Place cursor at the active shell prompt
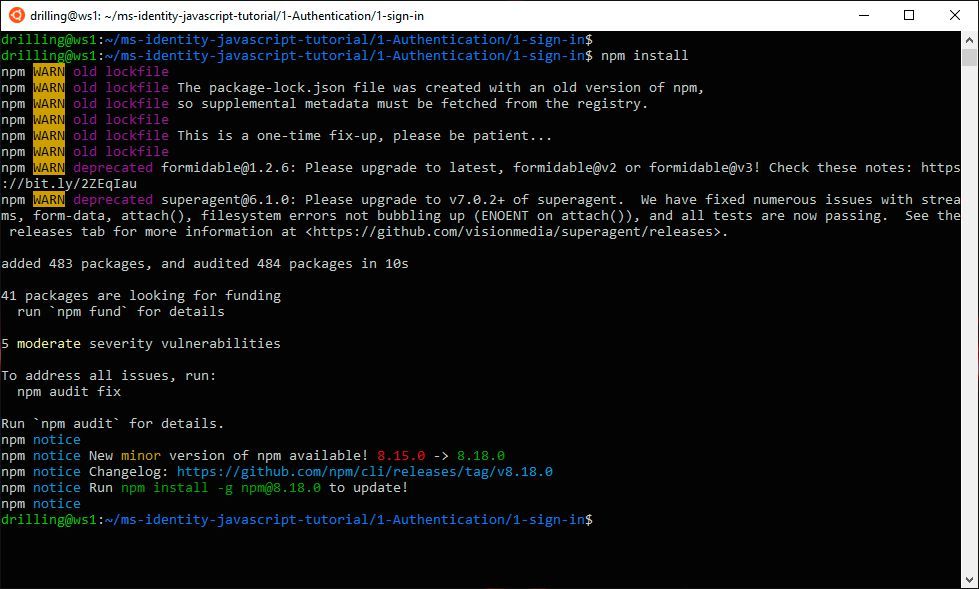The width and height of the screenshot is (979, 589). click(x=600, y=519)
